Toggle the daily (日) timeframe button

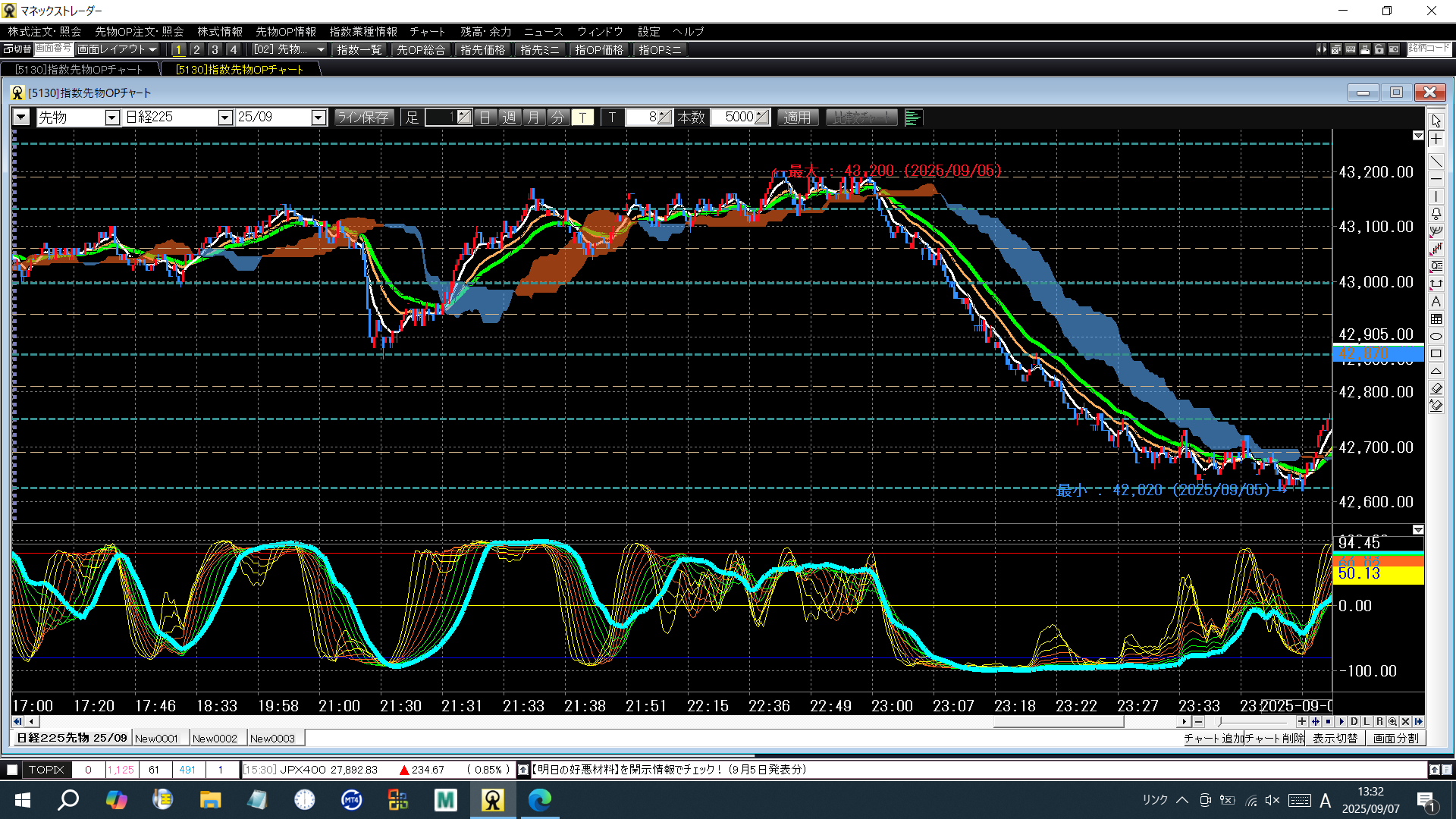tap(485, 118)
